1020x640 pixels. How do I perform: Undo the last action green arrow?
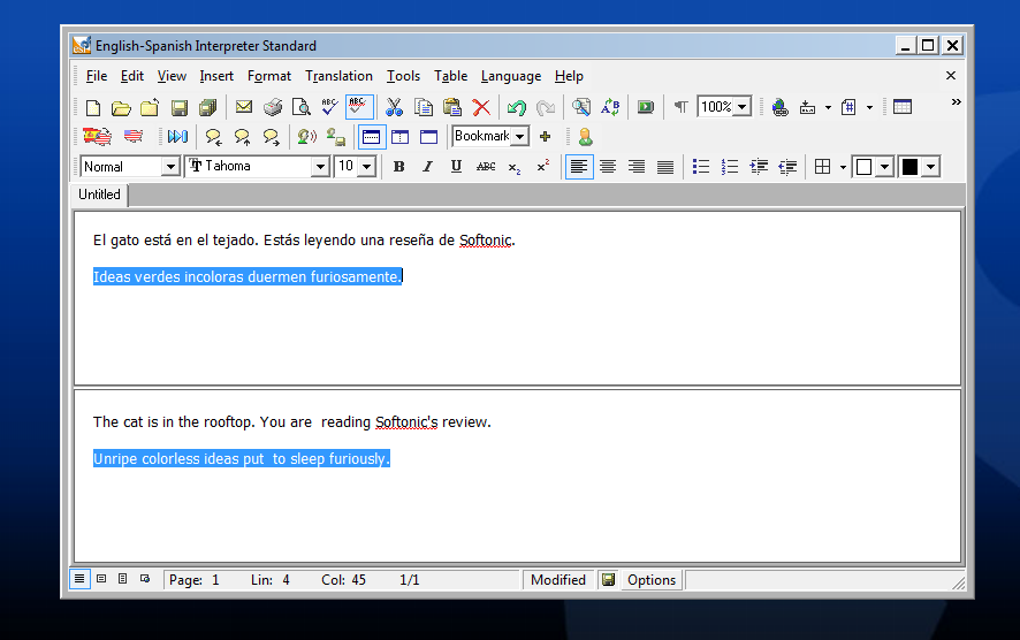click(x=517, y=107)
